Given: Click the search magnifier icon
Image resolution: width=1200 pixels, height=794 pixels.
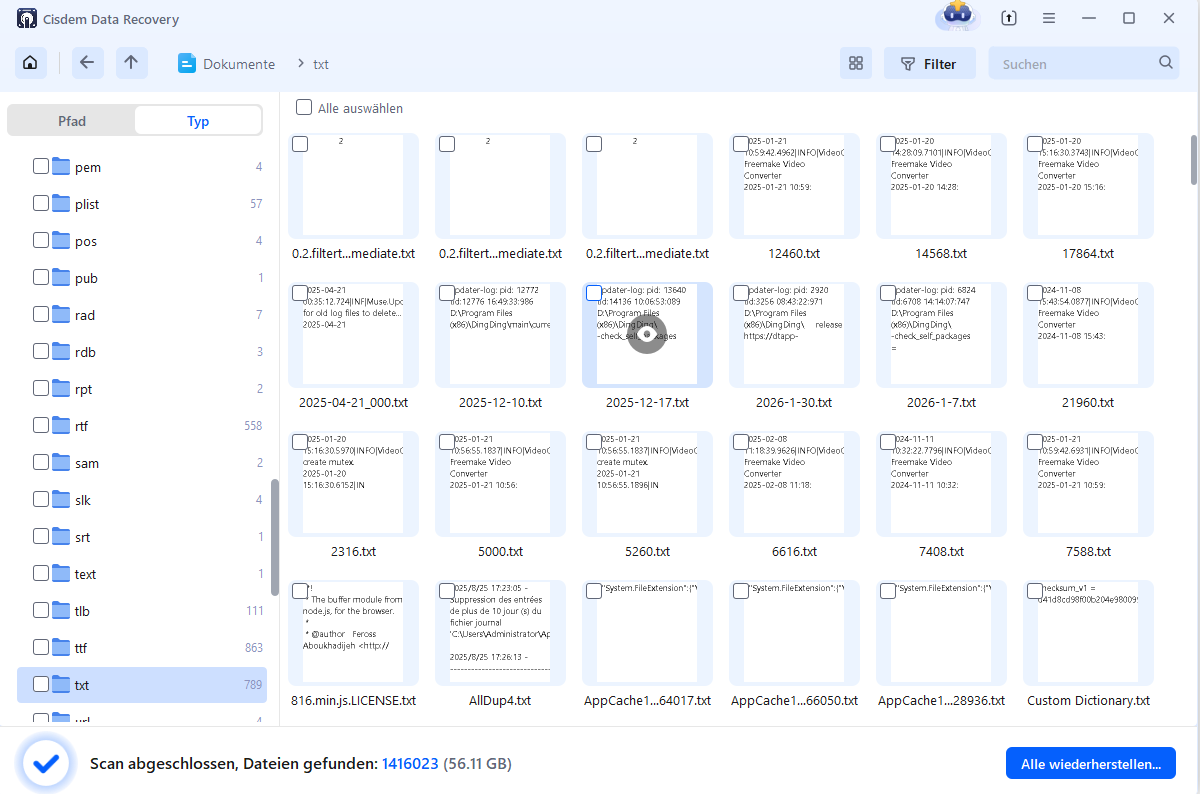Looking at the screenshot, I should pyautogui.click(x=1166, y=63).
